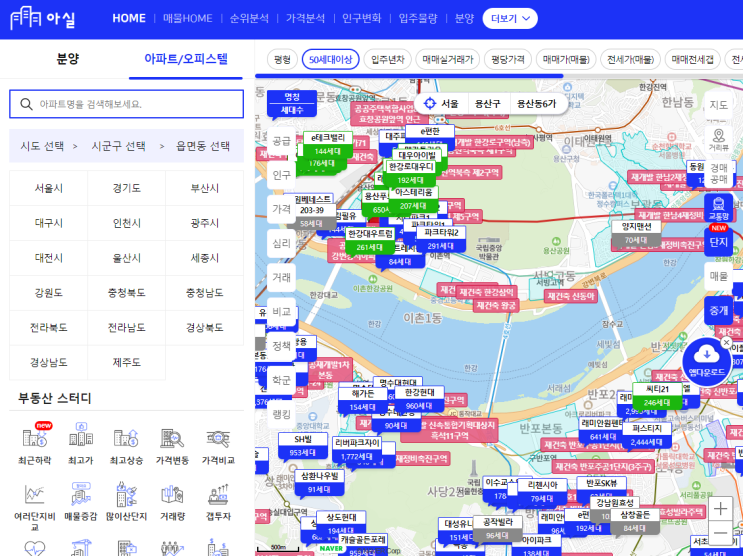Image resolution: width=743 pixels, height=556 pixels.
Task: Toggle the 평당가격 filter chip
Action: tap(507, 59)
